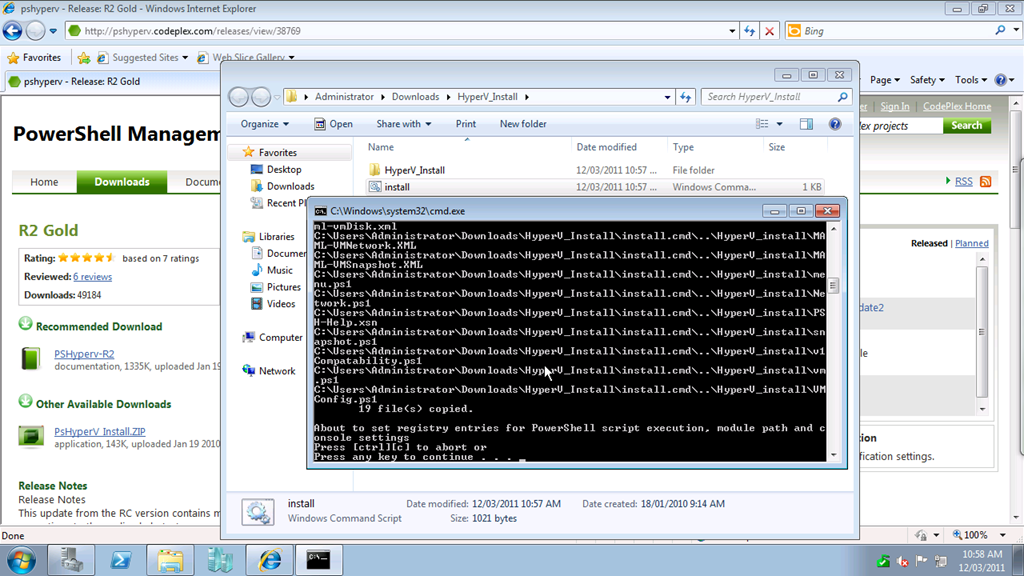Click the Downloads segment in Explorer breadcrumb
1024x576 pixels.
(x=415, y=97)
